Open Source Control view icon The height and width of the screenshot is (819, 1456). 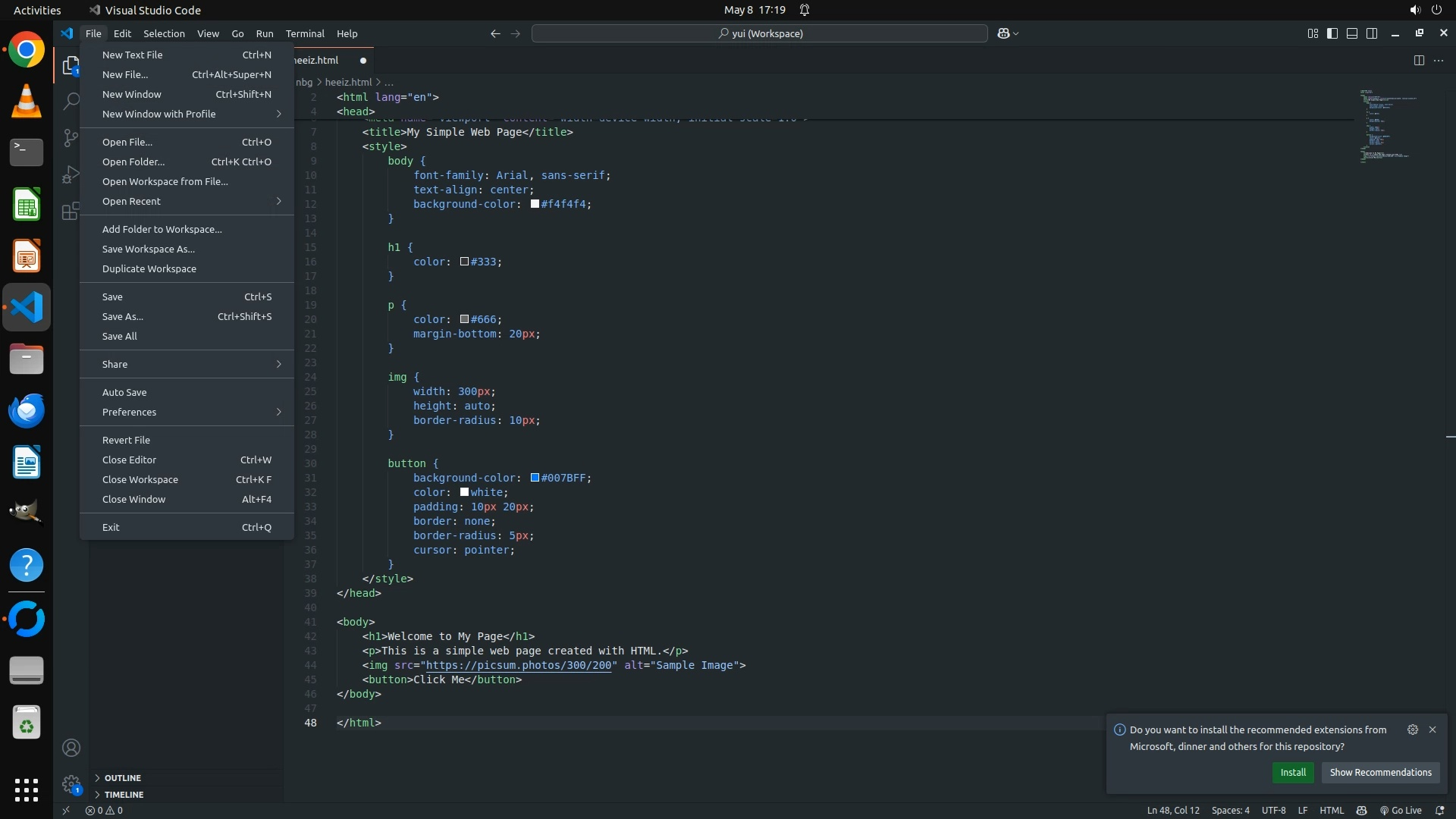pyautogui.click(x=71, y=137)
